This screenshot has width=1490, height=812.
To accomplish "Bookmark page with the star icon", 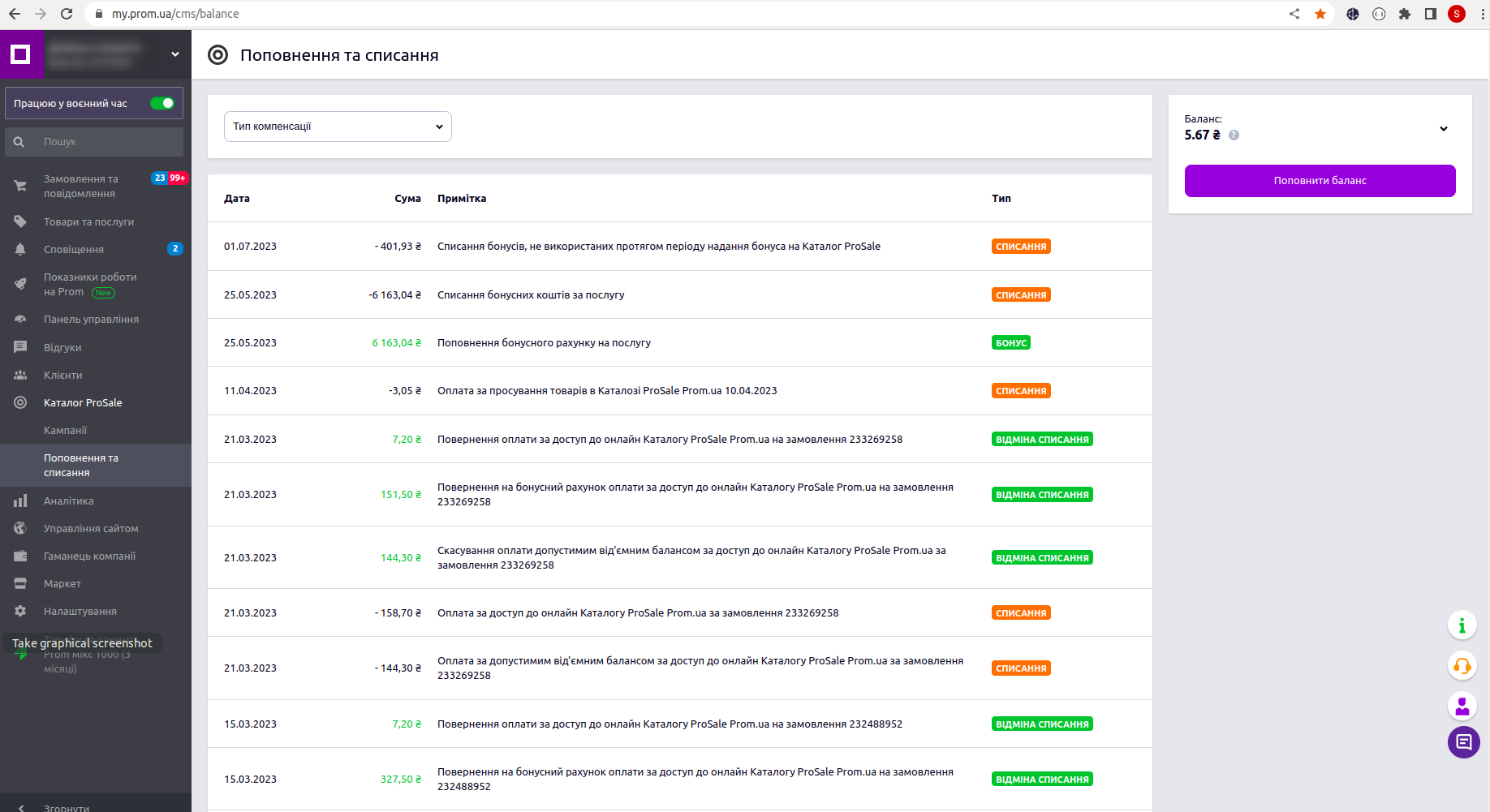I will pyautogui.click(x=1320, y=14).
